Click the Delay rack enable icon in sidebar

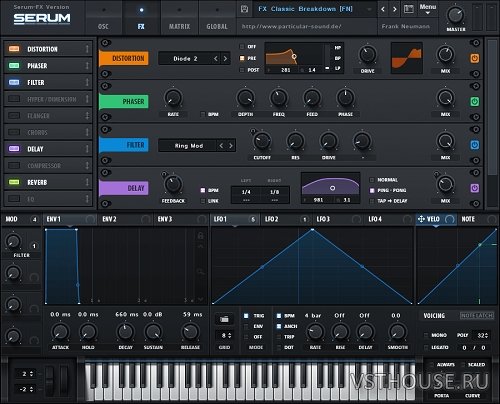tap(14, 149)
